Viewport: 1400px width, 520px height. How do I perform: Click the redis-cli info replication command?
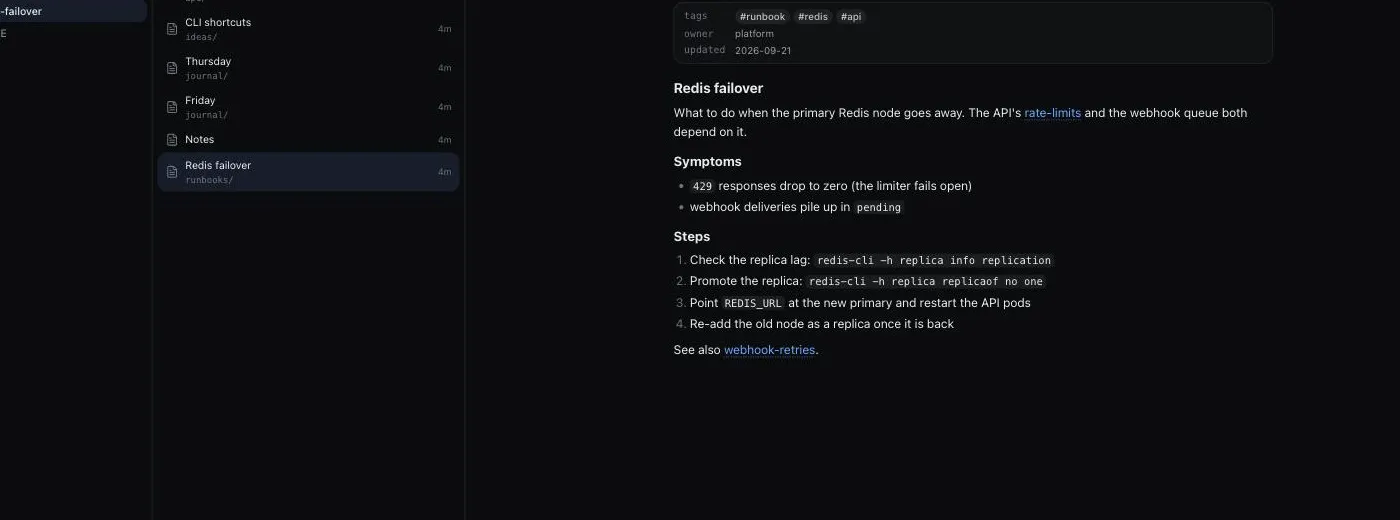pyautogui.click(x=934, y=260)
